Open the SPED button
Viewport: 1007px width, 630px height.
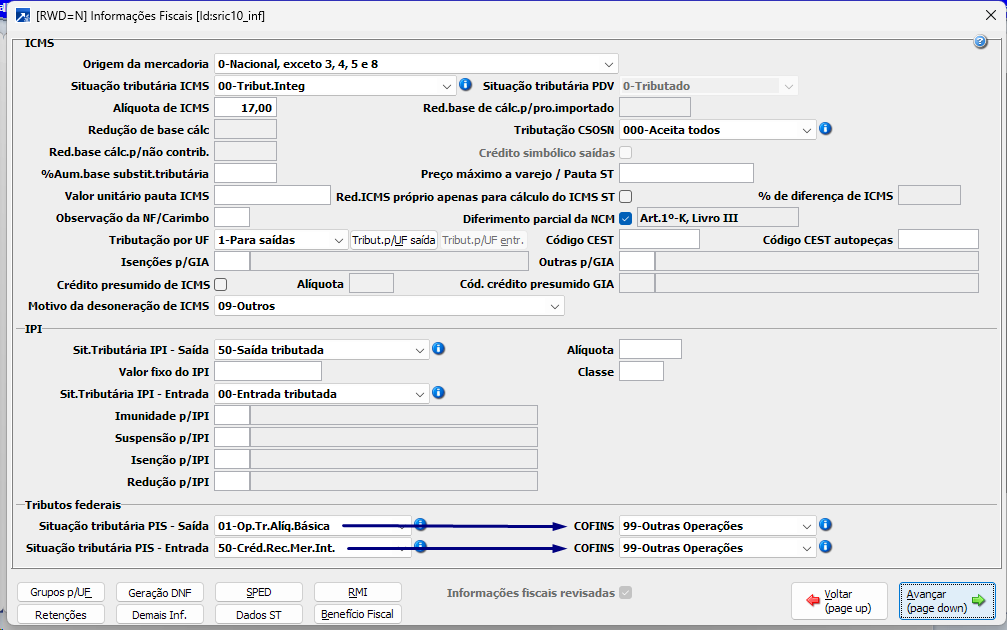259,592
